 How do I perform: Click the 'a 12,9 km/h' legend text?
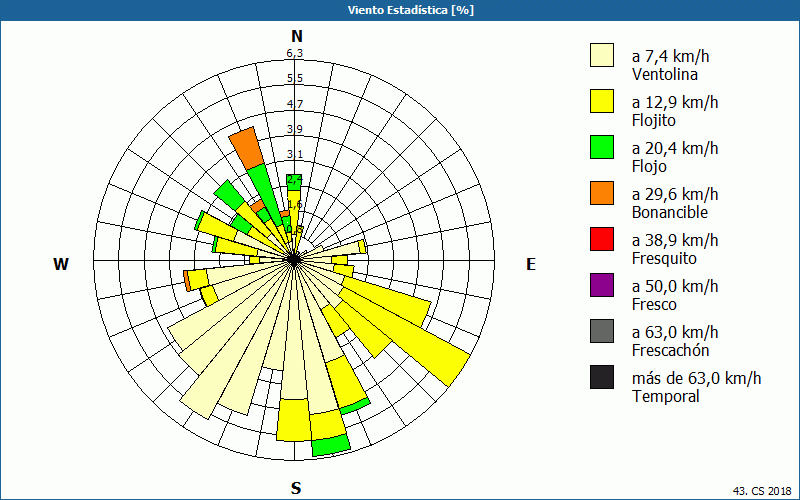pyautogui.click(x=675, y=102)
